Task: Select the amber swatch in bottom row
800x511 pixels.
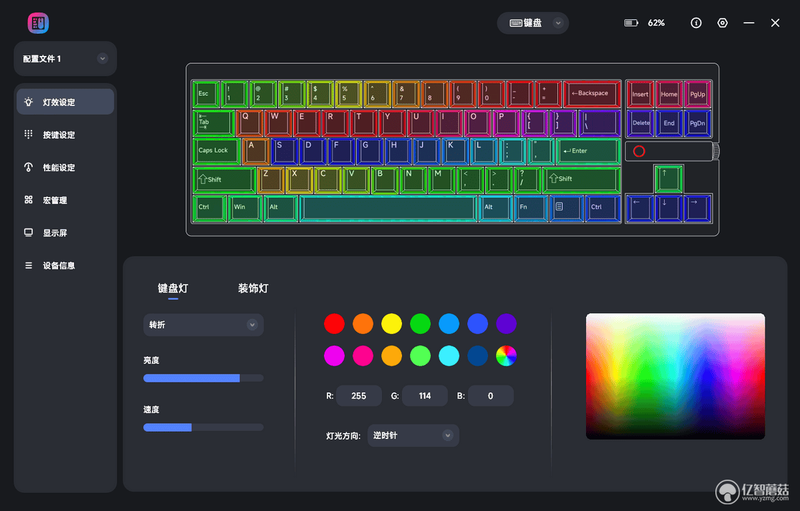Action: (x=391, y=356)
